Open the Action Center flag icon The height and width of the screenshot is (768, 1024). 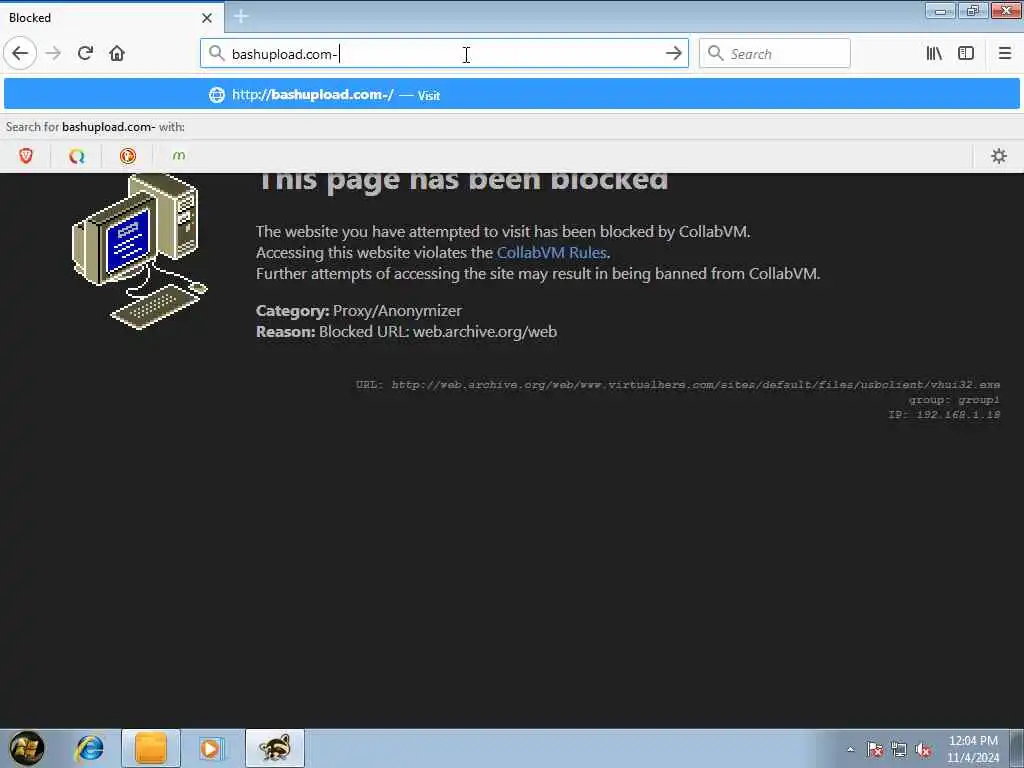[875, 750]
